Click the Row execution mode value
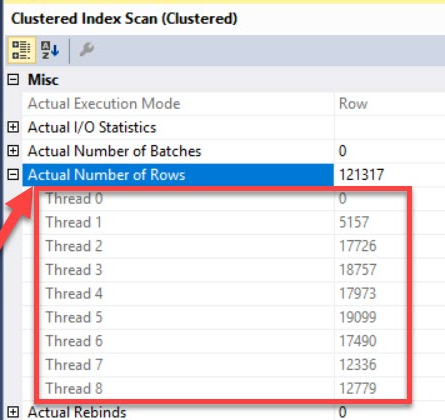 (x=353, y=104)
